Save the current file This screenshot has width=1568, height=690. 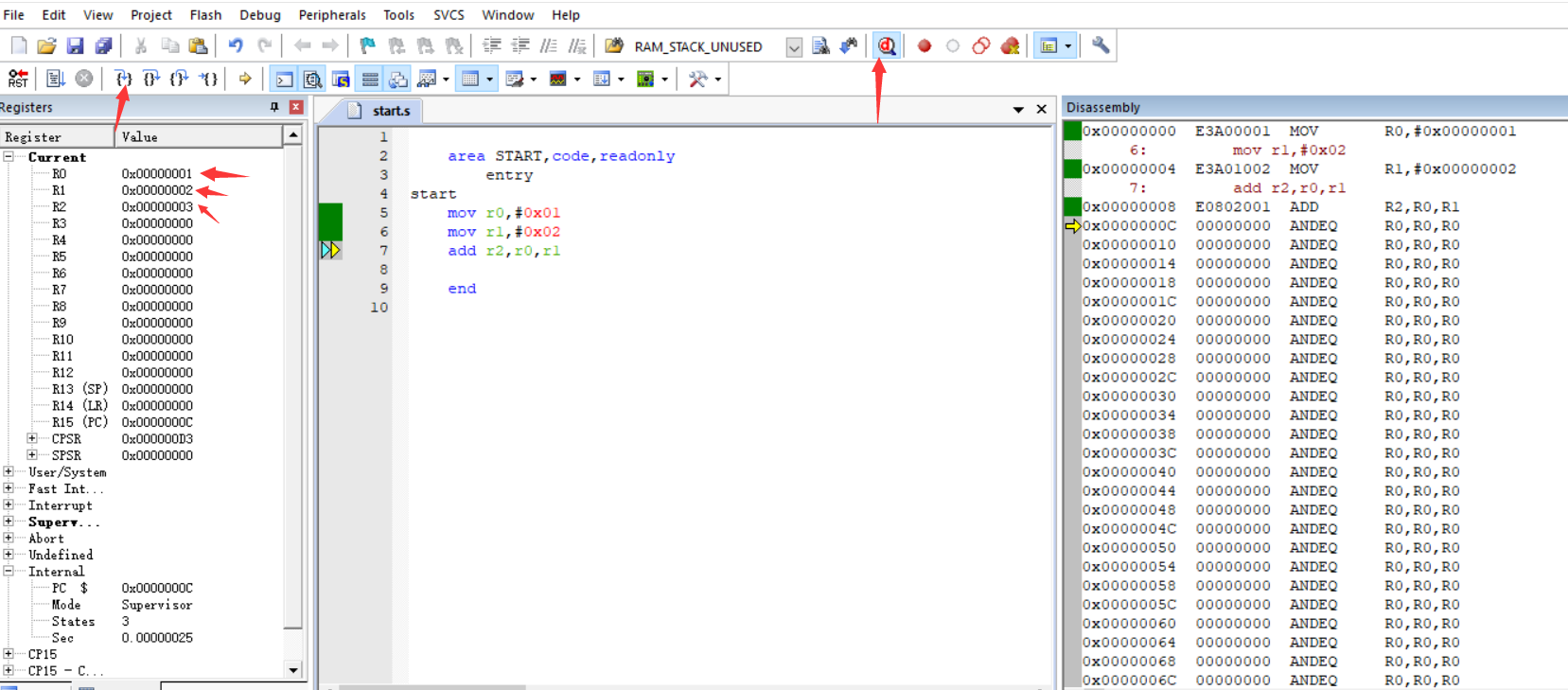[75, 45]
